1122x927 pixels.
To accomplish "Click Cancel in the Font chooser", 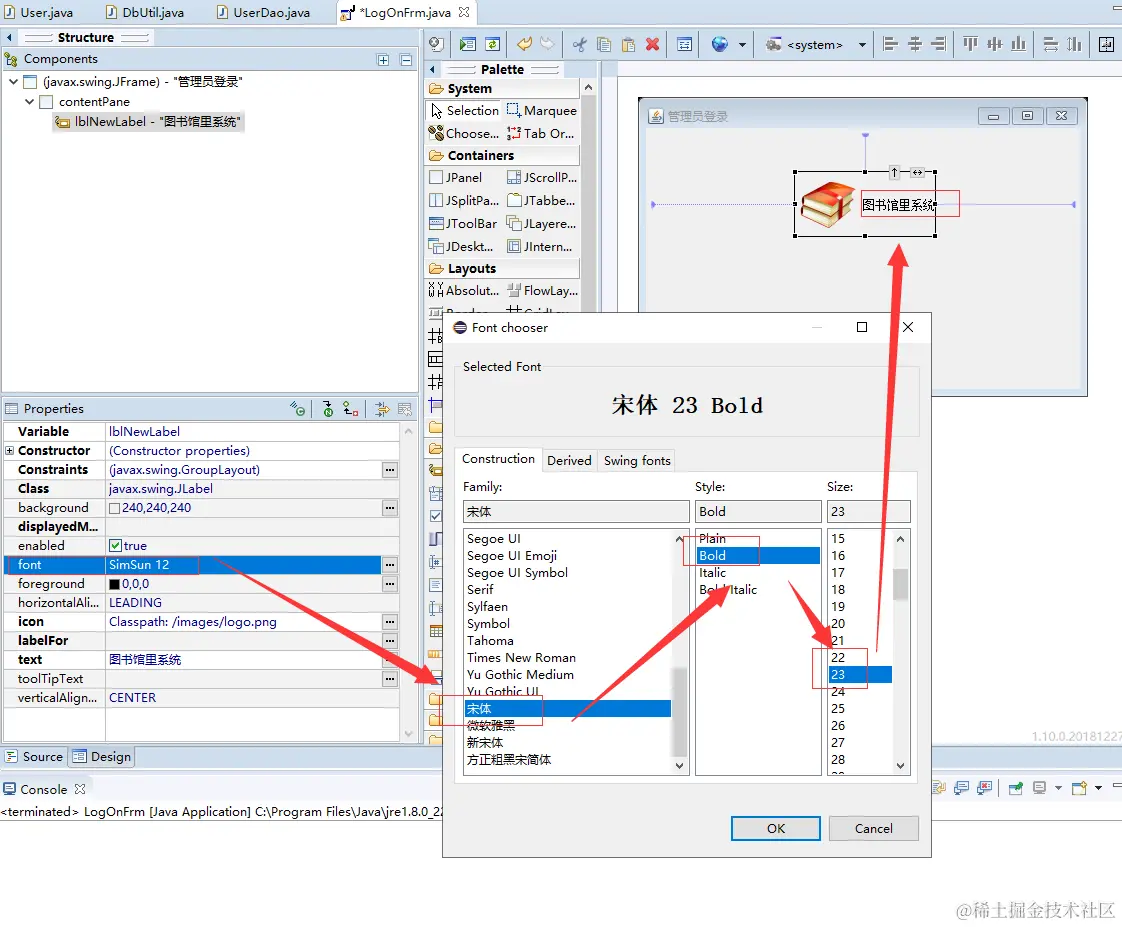I will (x=874, y=828).
